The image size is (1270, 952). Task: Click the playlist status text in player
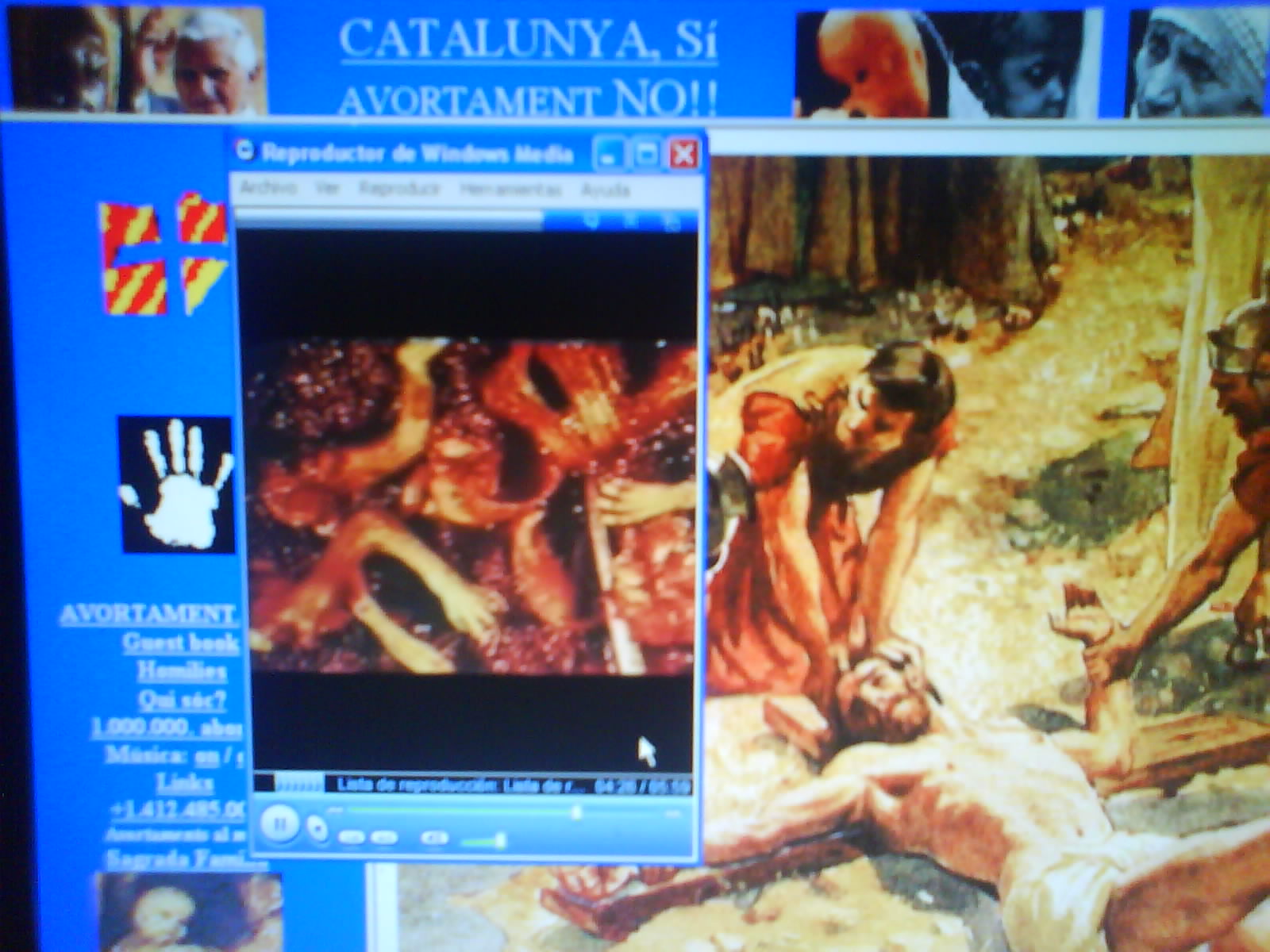(x=460, y=785)
